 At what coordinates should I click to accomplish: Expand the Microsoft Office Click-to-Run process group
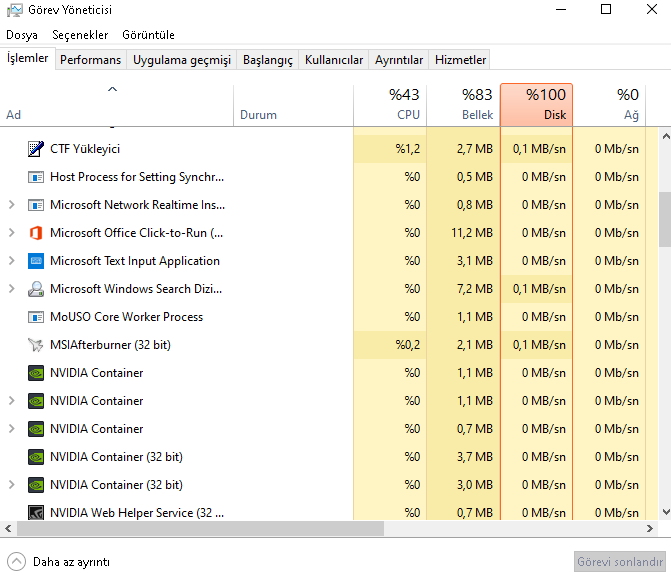pyautogui.click(x=11, y=233)
